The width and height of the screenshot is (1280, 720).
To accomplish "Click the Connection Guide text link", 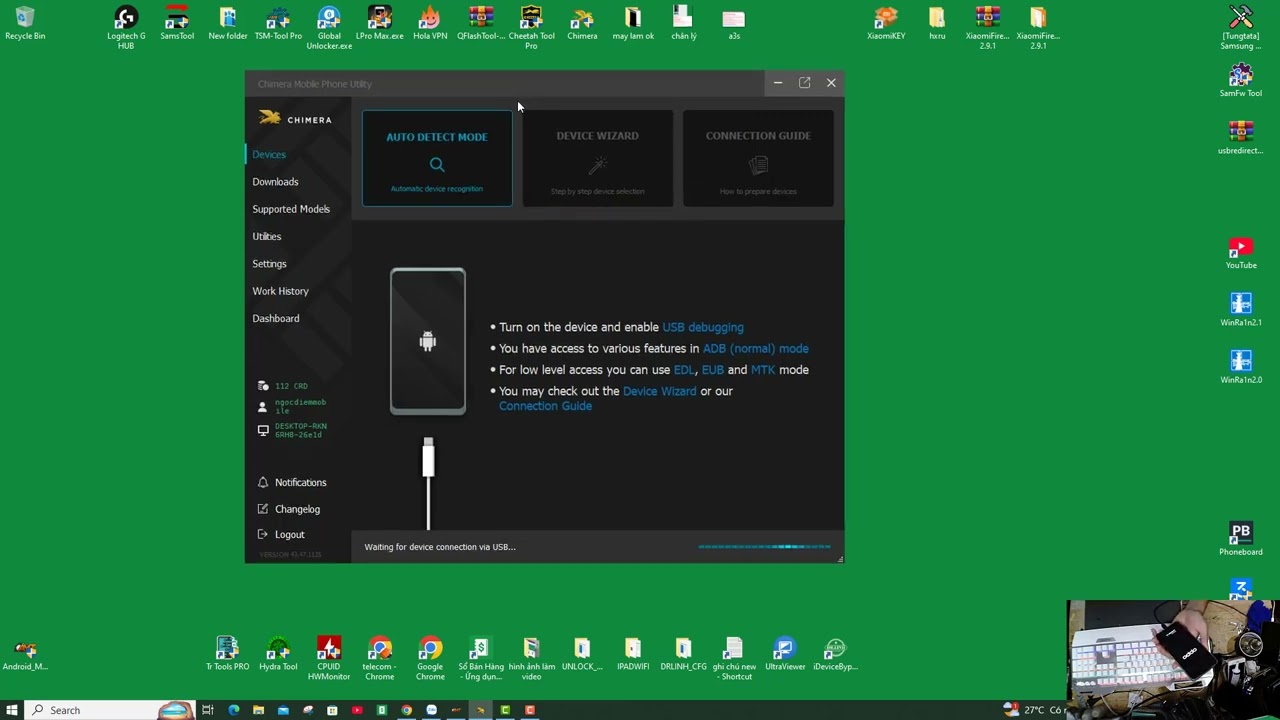I will [545, 406].
